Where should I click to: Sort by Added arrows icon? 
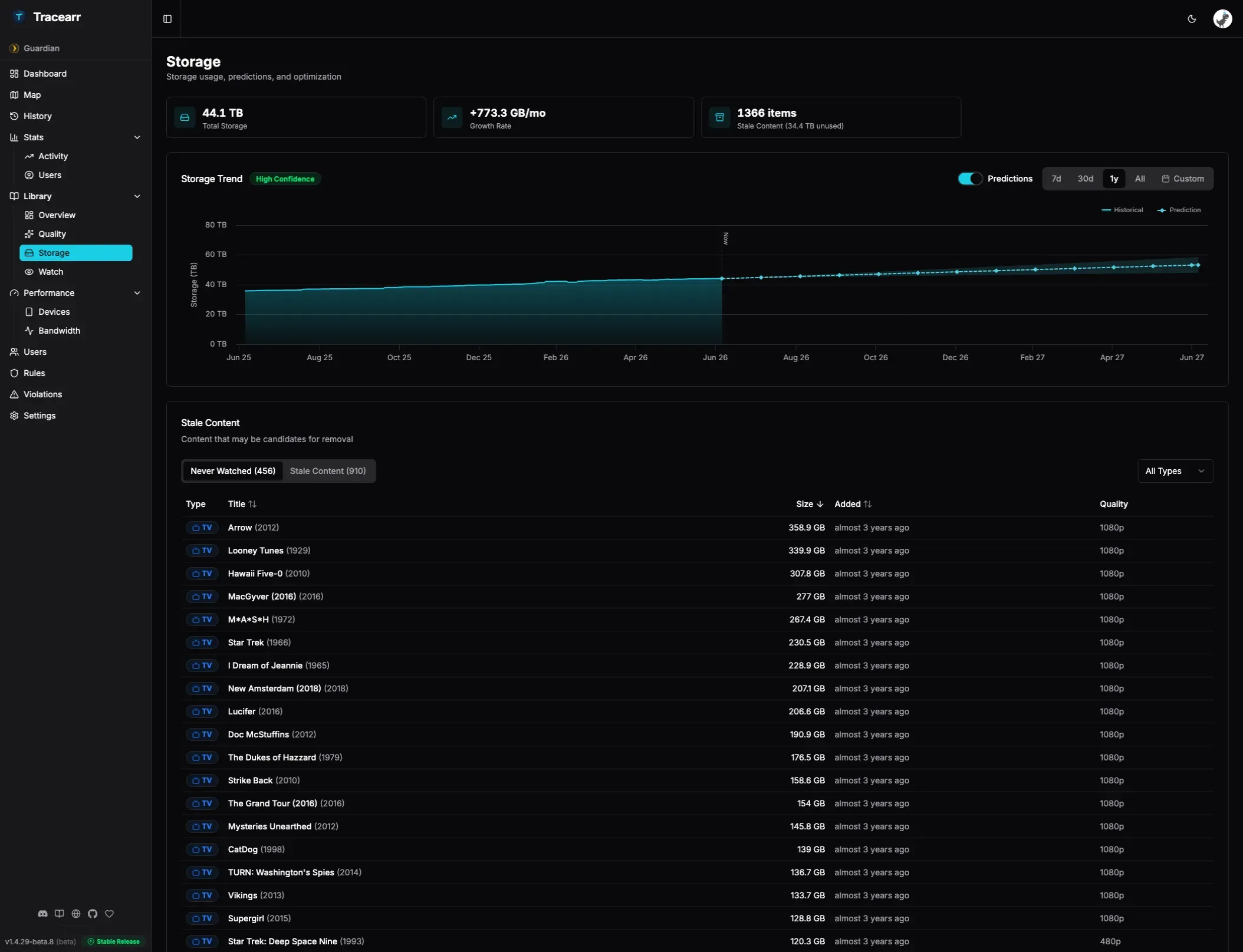pos(867,504)
